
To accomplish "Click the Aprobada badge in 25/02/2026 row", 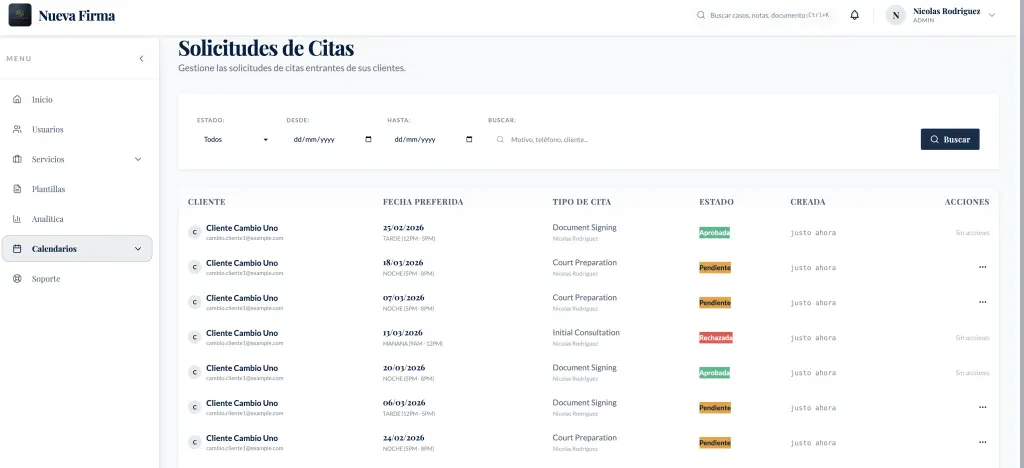I will click(714, 233).
